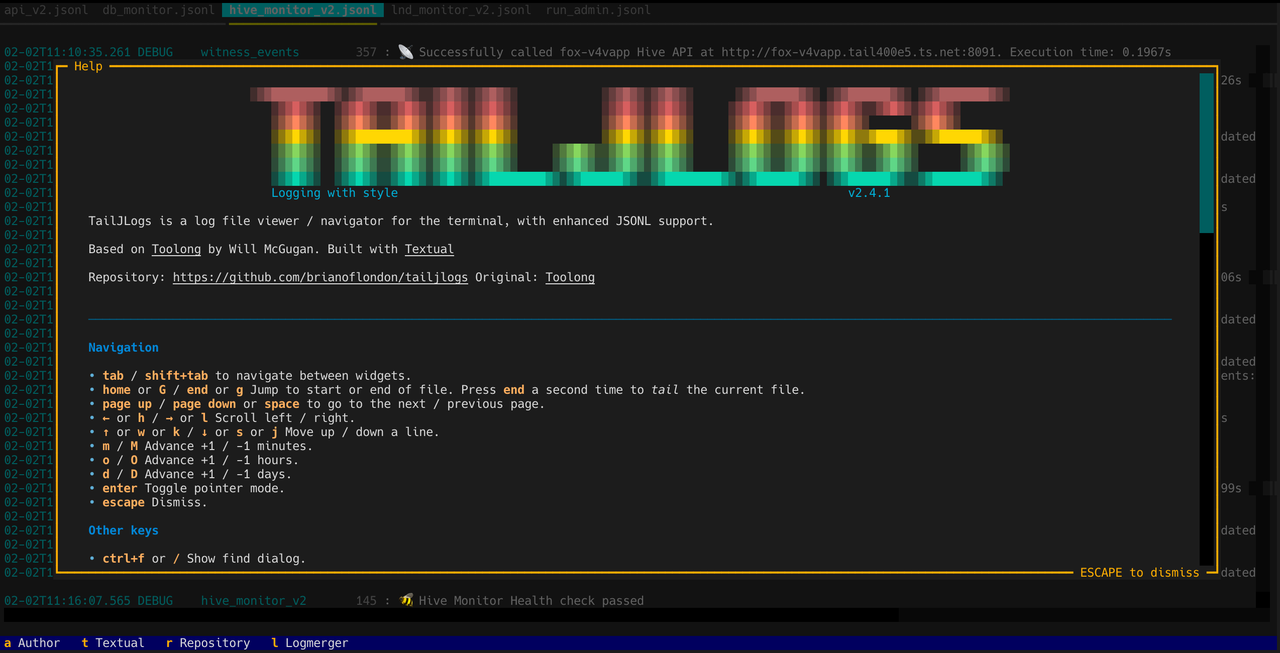This screenshot has height=653, width=1280.
Task: Select the hive_monitor_v2.jsonl tab
Action: (303, 10)
